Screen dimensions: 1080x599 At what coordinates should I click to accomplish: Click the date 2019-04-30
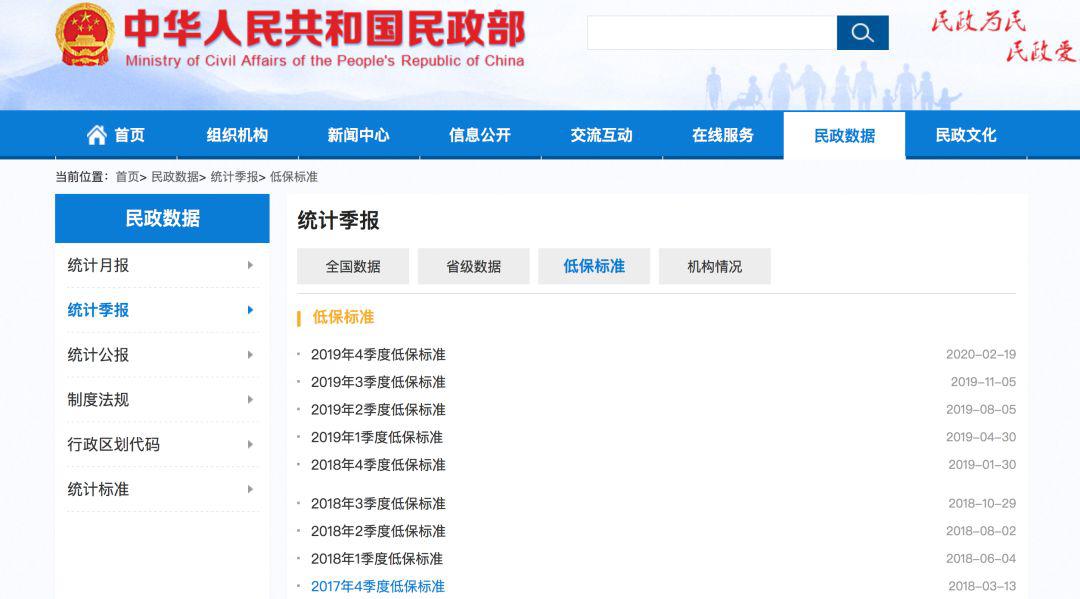coord(981,437)
